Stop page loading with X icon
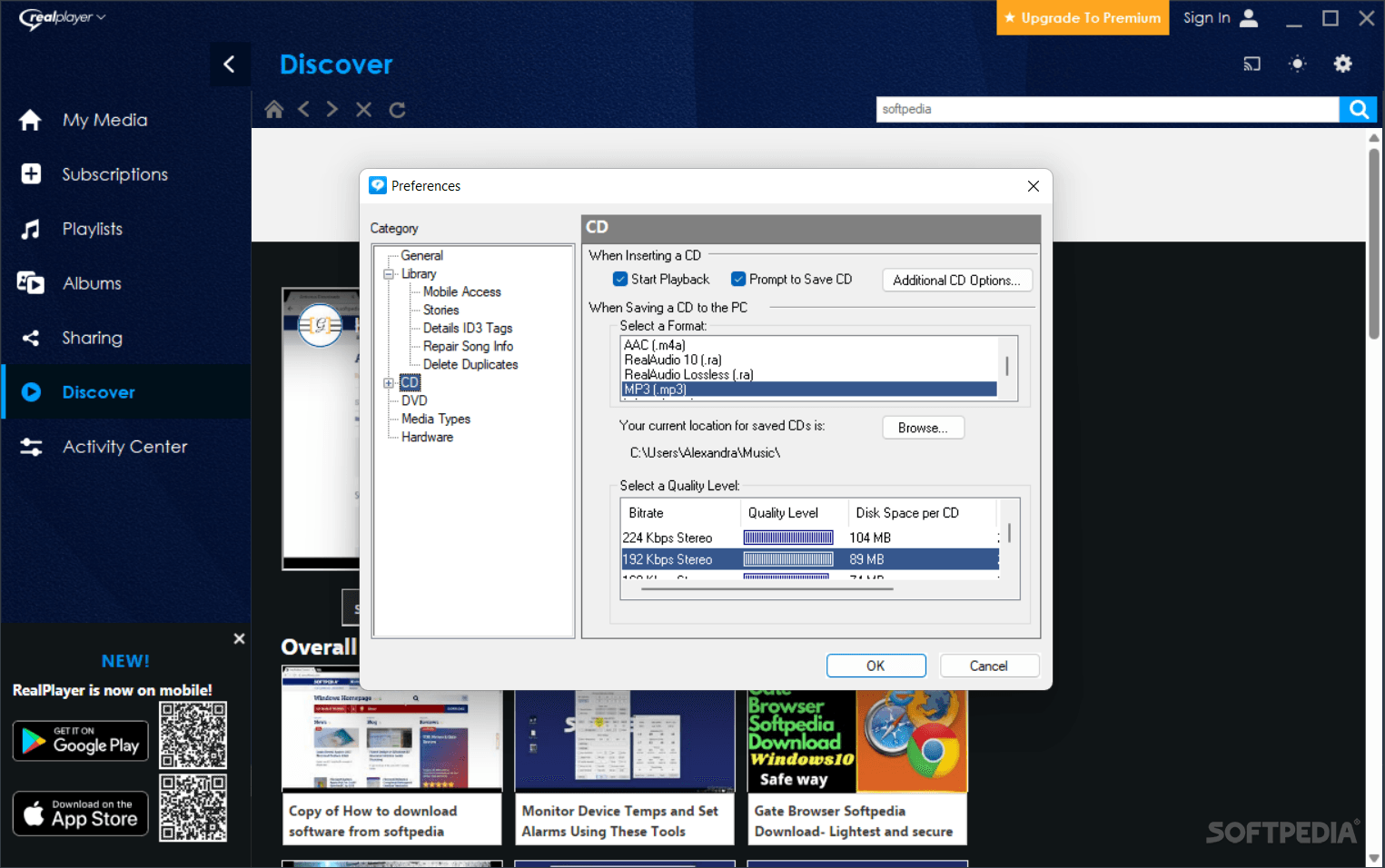This screenshot has height=868, width=1385. (x=363, y=110)
